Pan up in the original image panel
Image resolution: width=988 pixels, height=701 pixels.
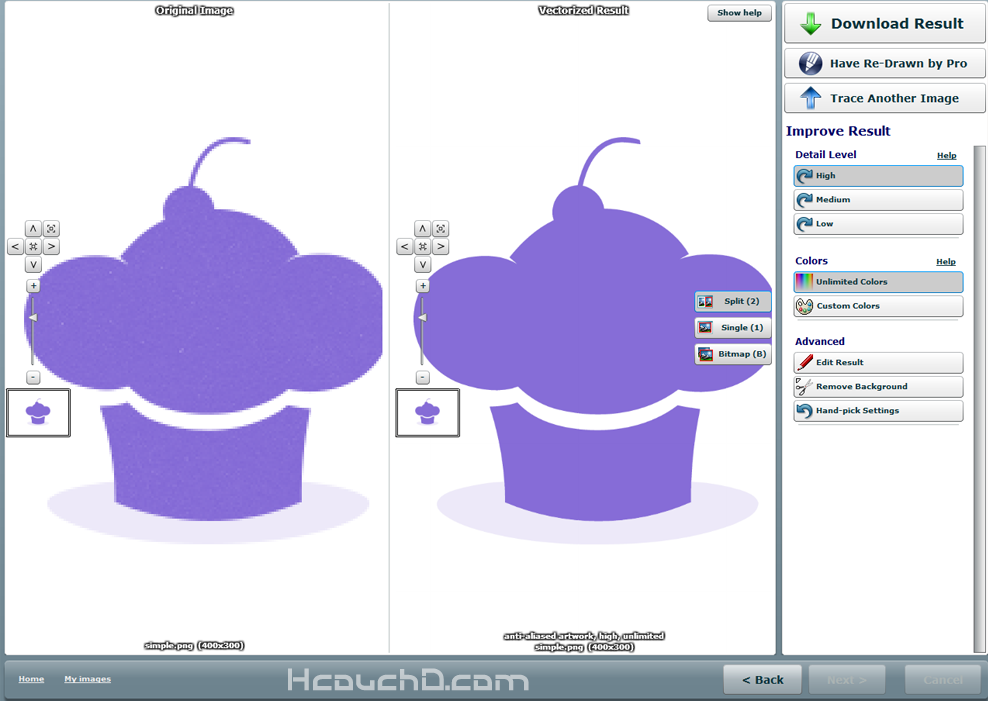pyautogui.click(x=33, y=229)
